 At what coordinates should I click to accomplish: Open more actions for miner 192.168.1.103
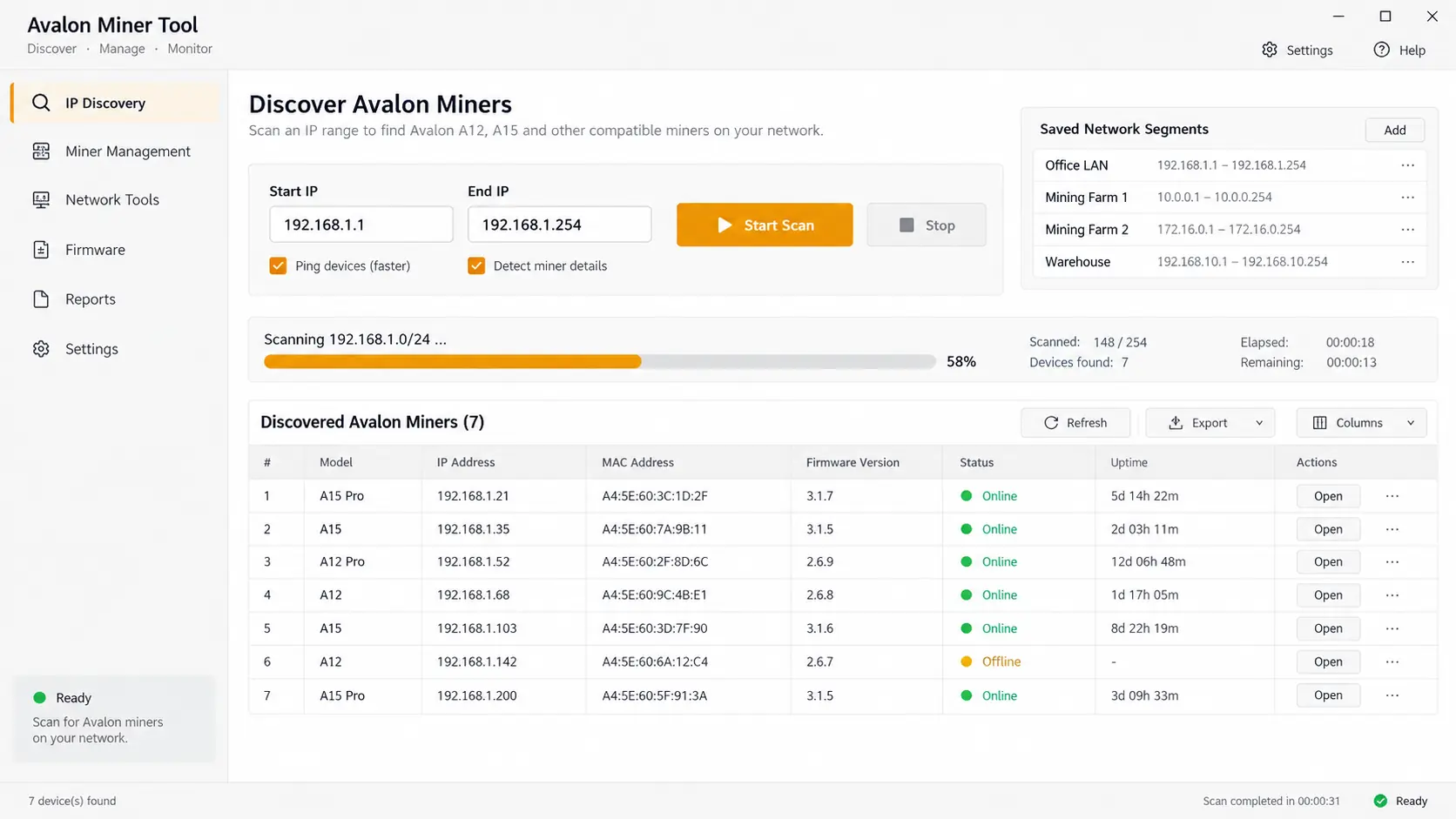coord(1392,628)
